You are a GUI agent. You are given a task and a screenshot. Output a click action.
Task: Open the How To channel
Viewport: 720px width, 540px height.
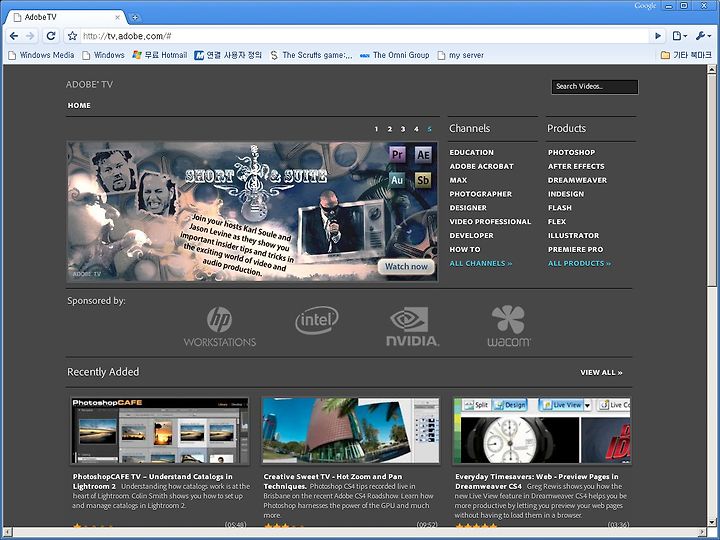pos(465,249)
